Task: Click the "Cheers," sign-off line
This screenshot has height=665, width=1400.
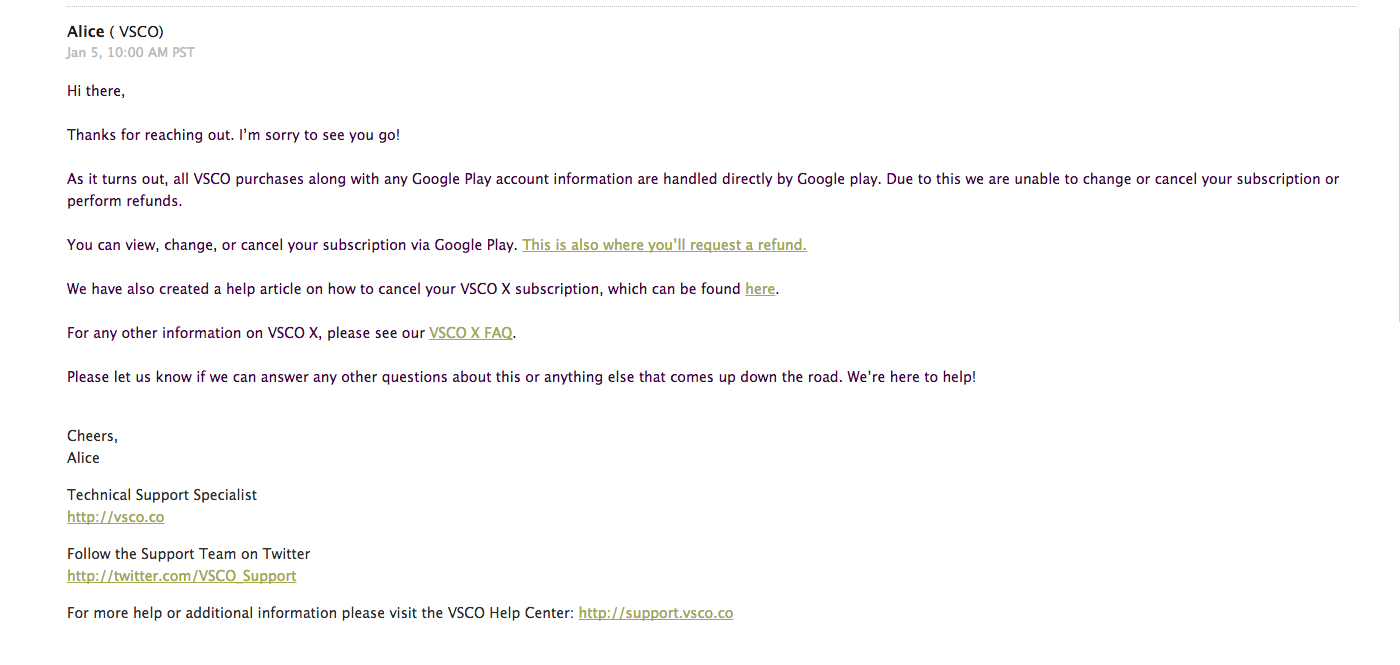Action: 93,436
